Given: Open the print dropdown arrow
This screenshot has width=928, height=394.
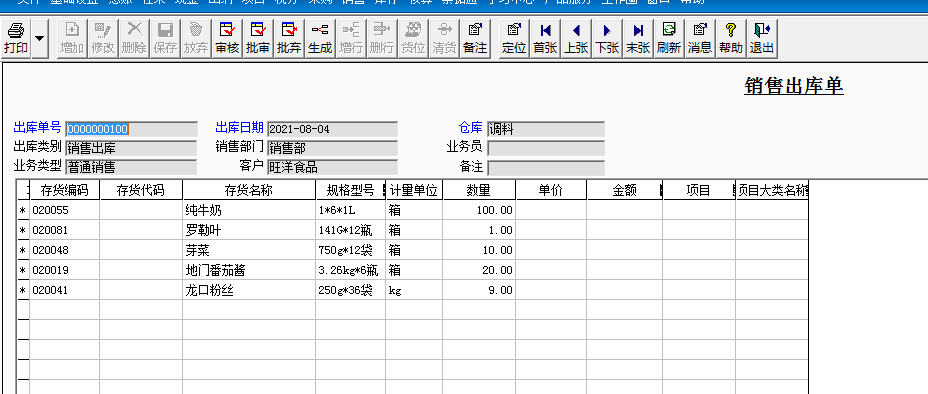Looking at the screenshot, I should tap(40, 38).
